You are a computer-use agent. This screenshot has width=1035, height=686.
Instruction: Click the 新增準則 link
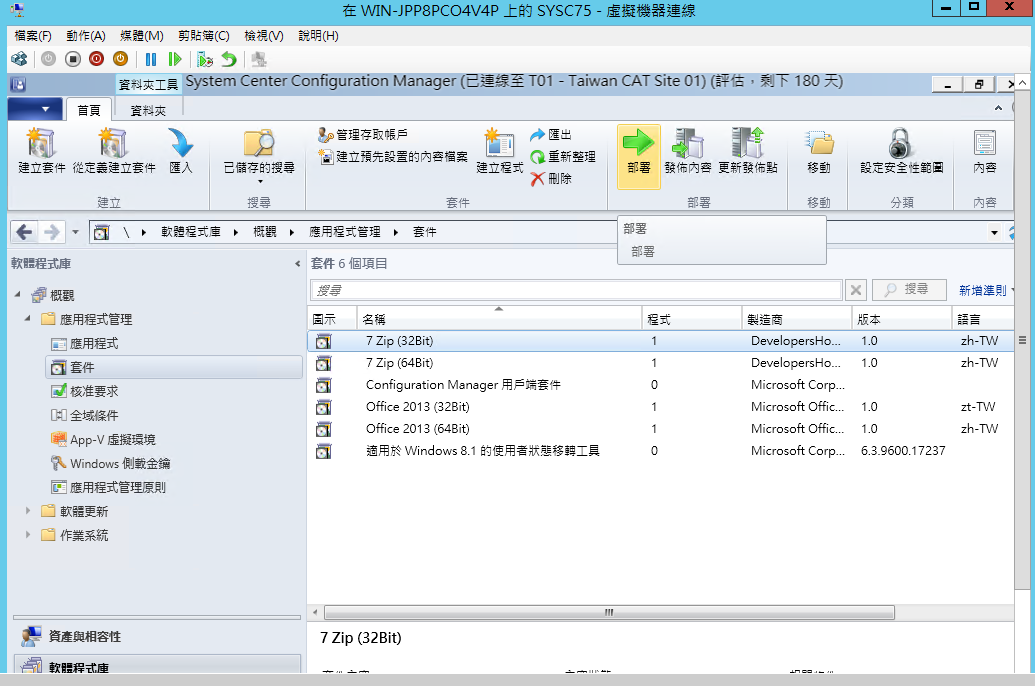(982, 290)
